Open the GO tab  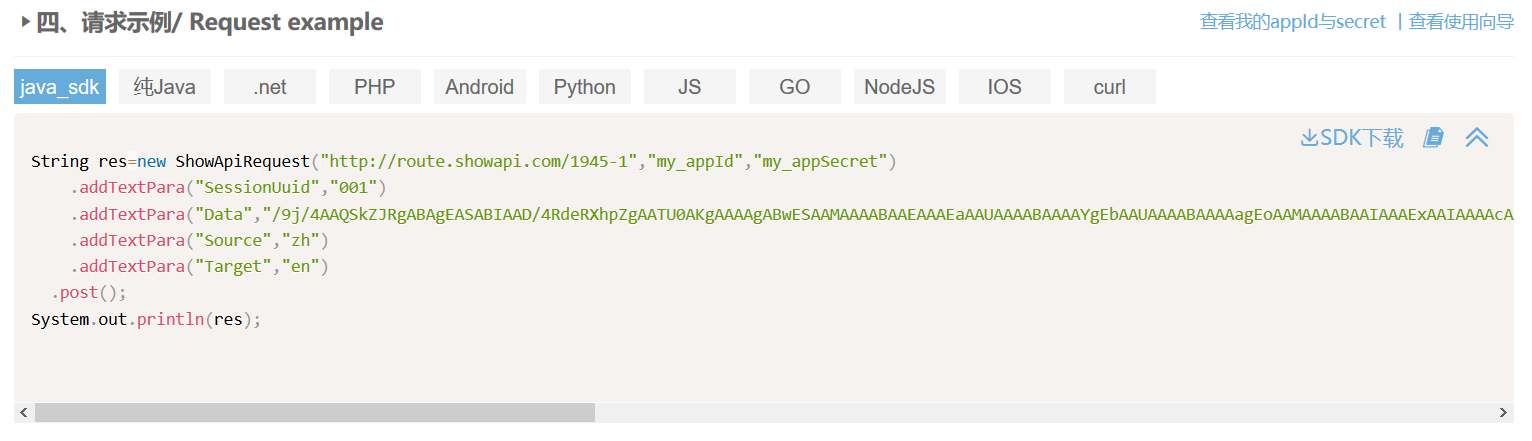tap(795, 87)
